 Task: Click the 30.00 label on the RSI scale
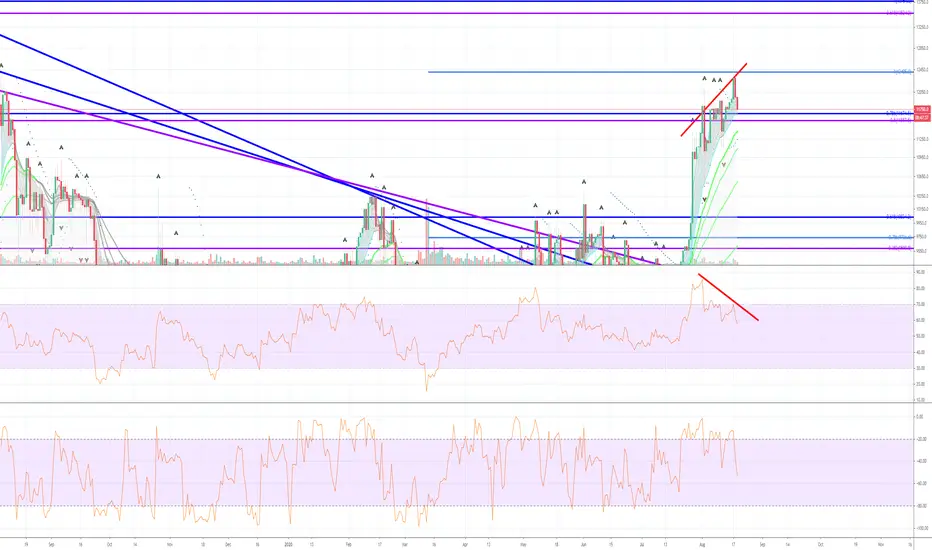921,368
